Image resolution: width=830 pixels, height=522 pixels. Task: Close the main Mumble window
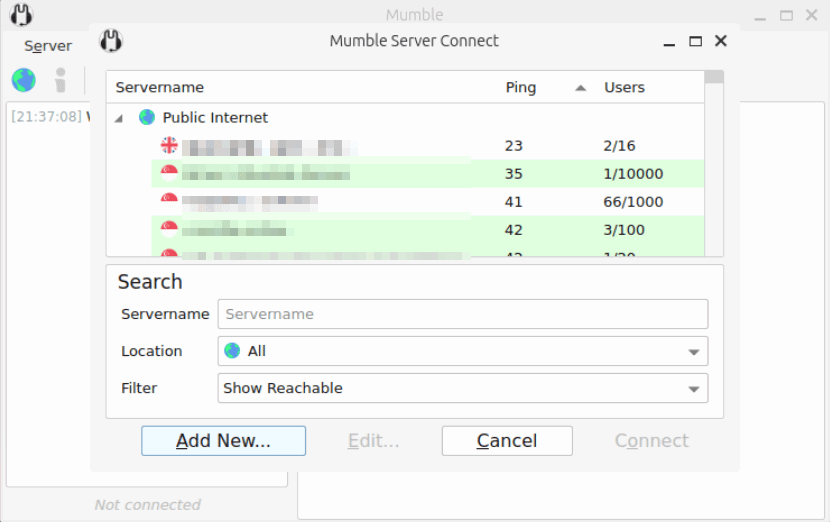pos(811,15)
